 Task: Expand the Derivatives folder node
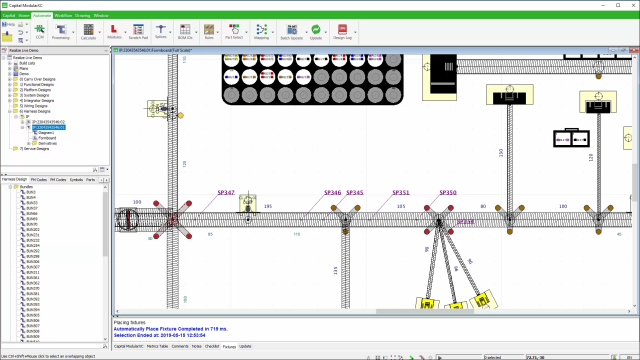coord(29,143)
